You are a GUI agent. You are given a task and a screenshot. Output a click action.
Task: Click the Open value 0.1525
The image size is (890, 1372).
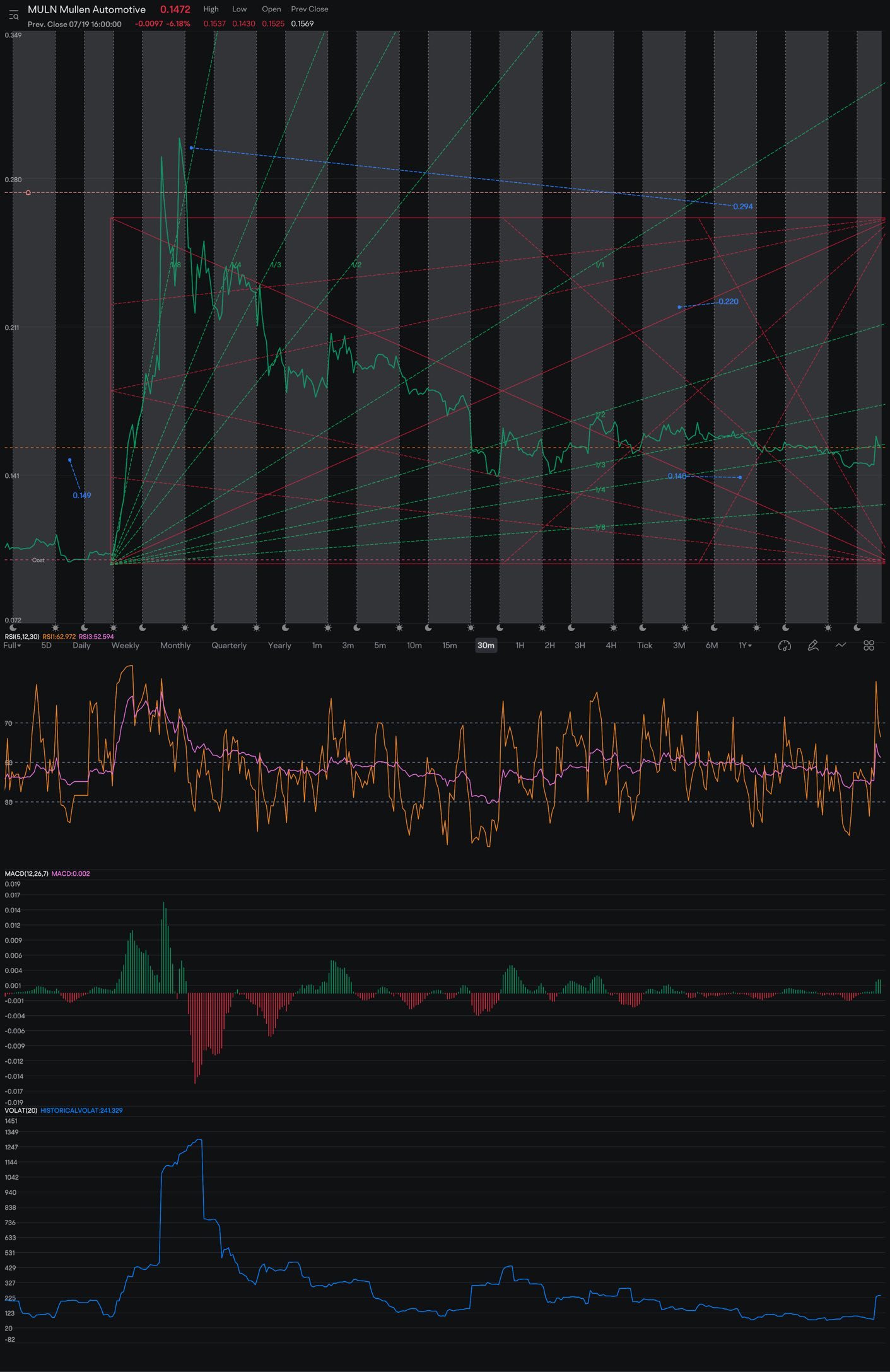coord(273,24)
